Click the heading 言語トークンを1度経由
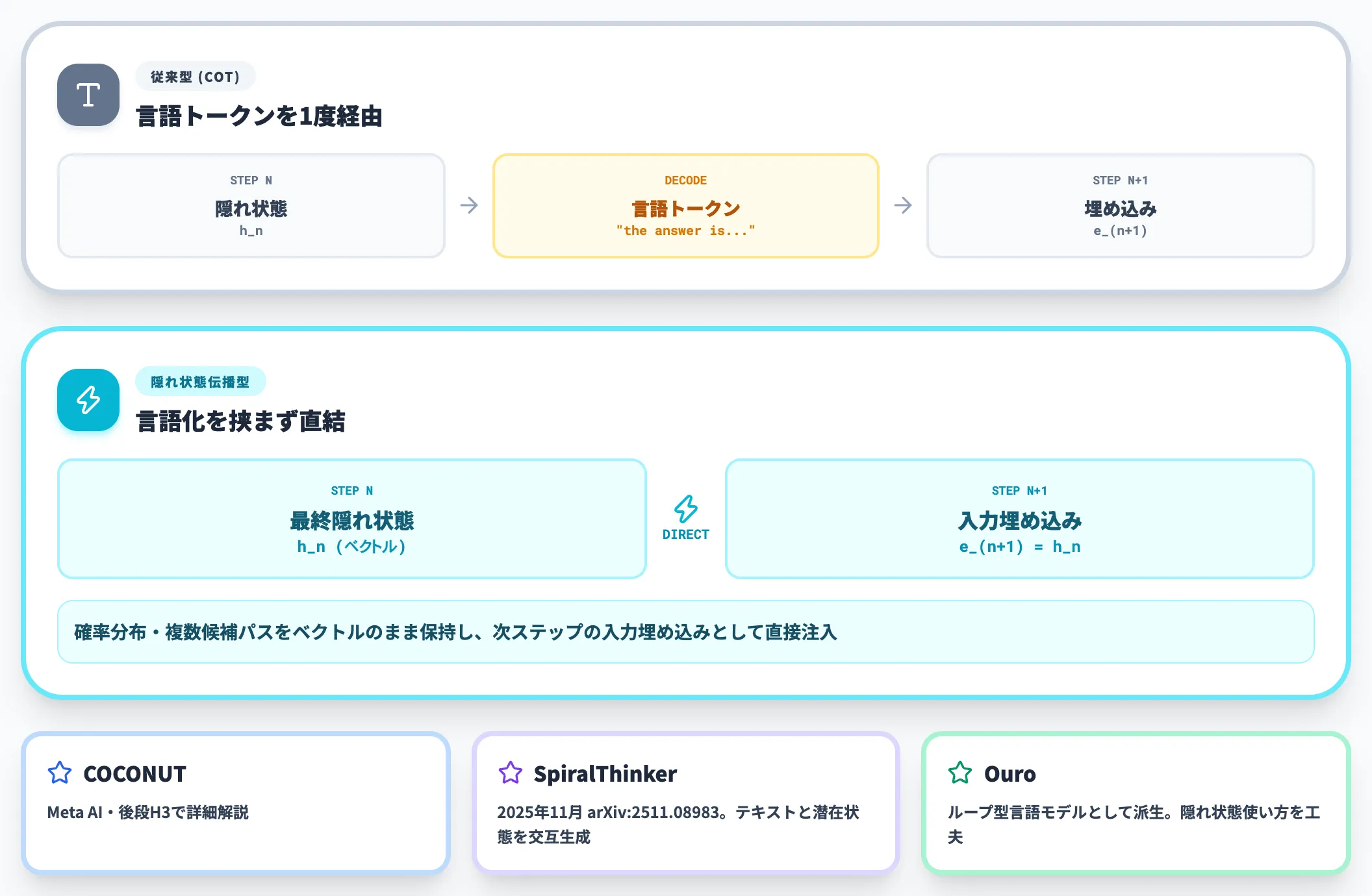This screenshot has width=1372, height=896. pos(259,117)
